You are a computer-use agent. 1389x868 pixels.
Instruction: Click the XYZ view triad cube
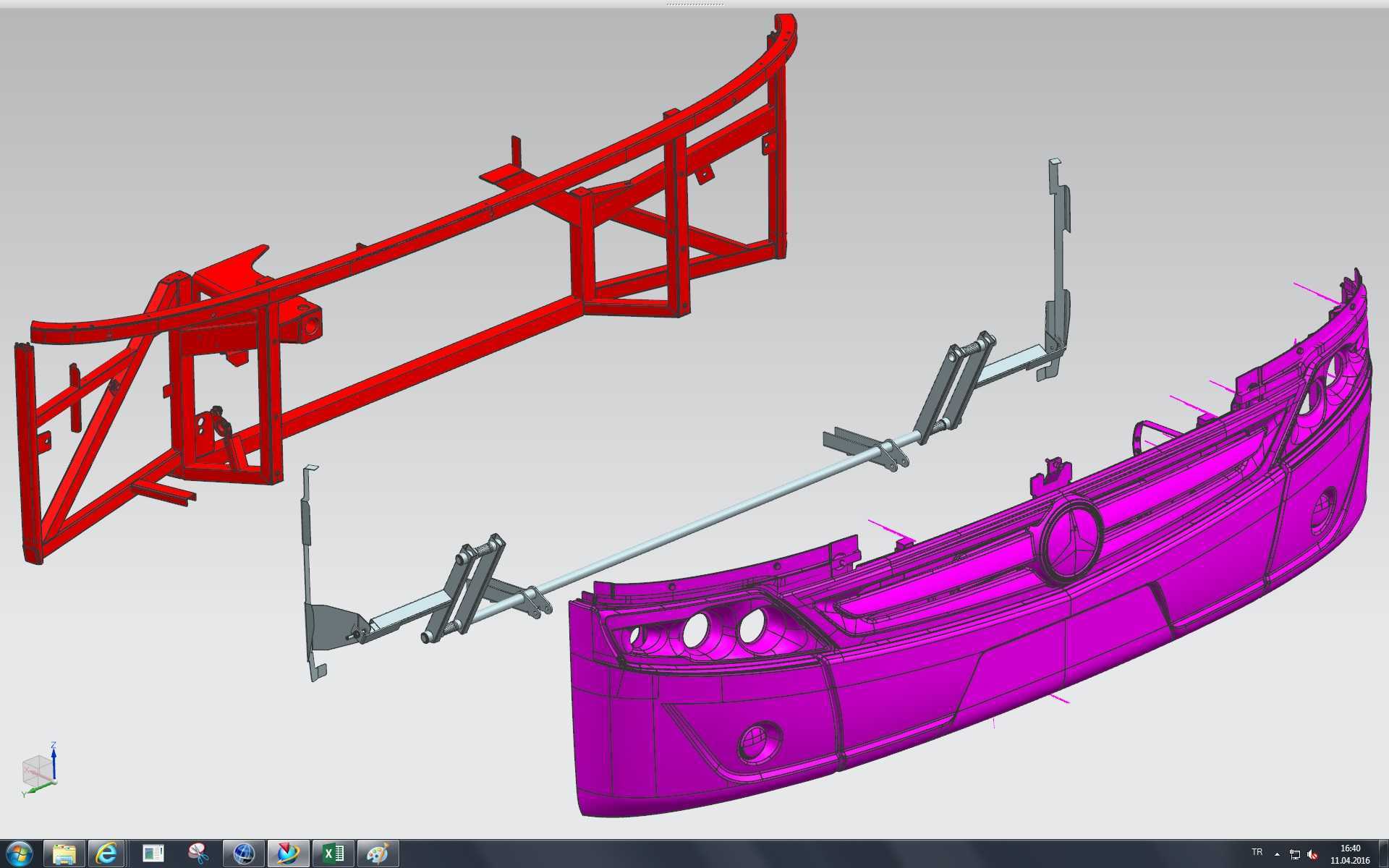[x=39, y=770]
